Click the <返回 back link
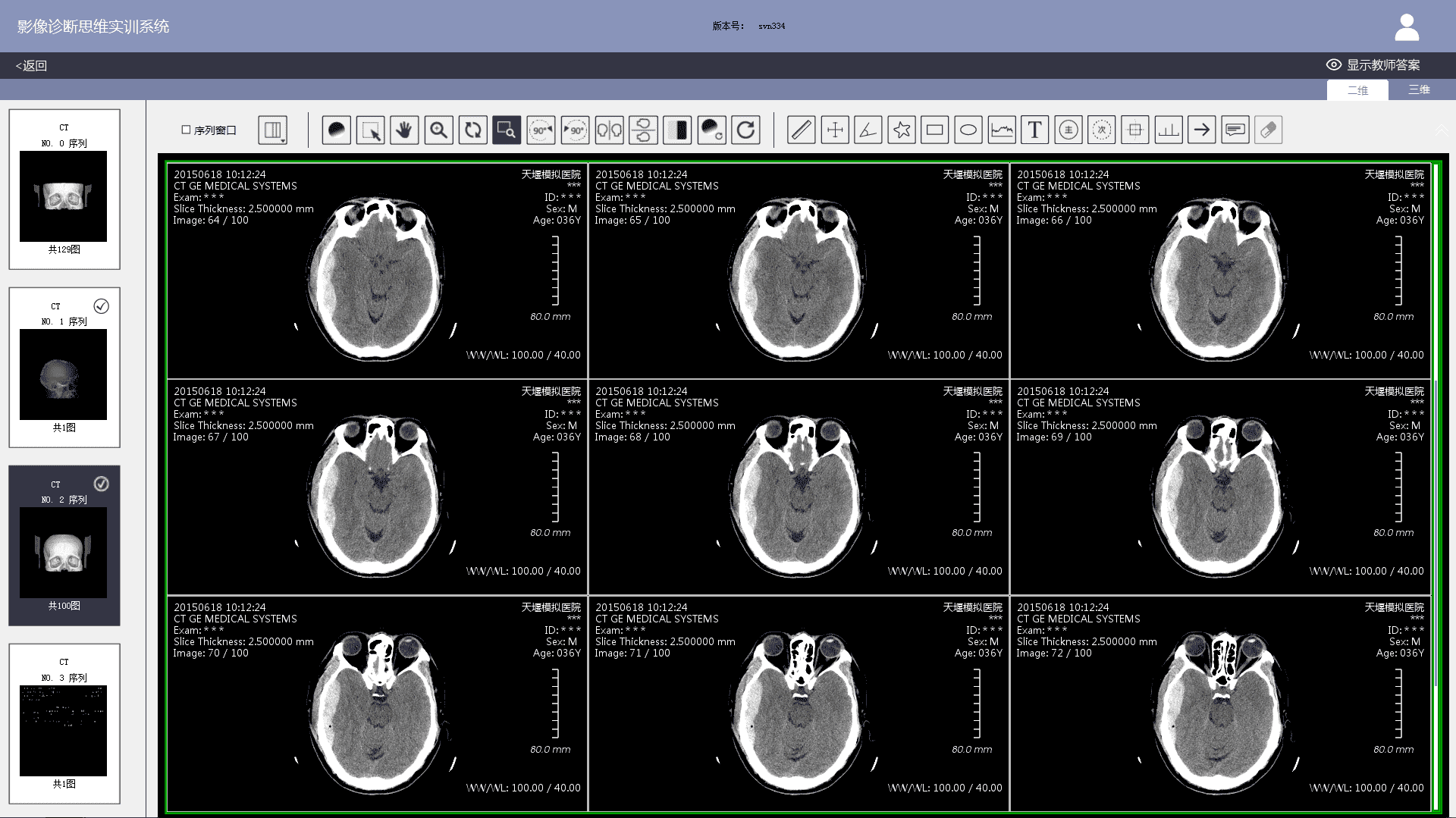 (x=30, y=65)
